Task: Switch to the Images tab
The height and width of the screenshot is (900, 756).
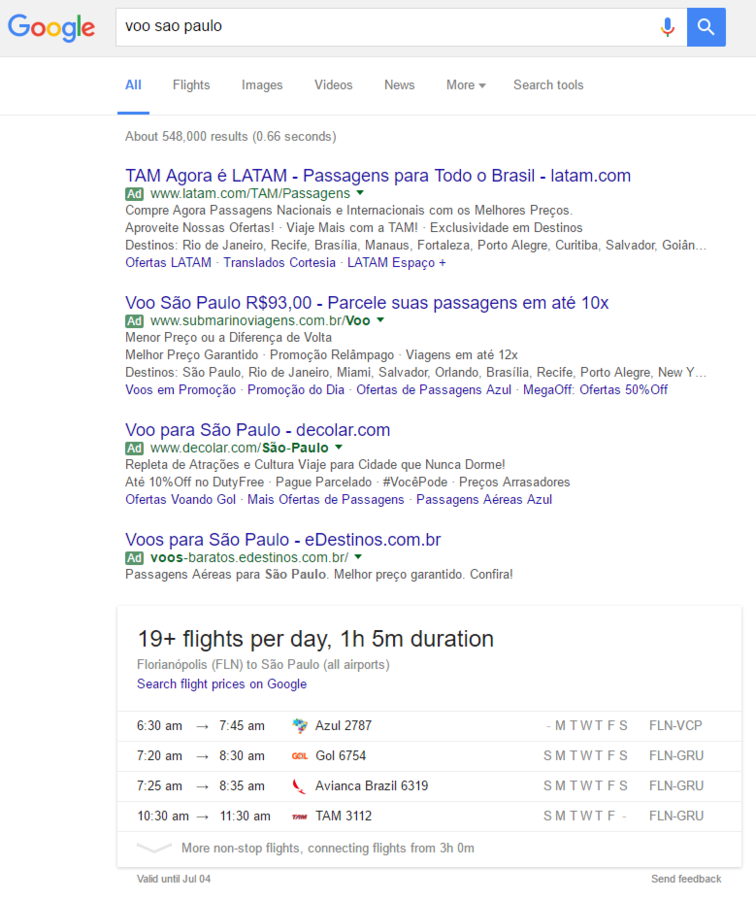Action: 262,85
